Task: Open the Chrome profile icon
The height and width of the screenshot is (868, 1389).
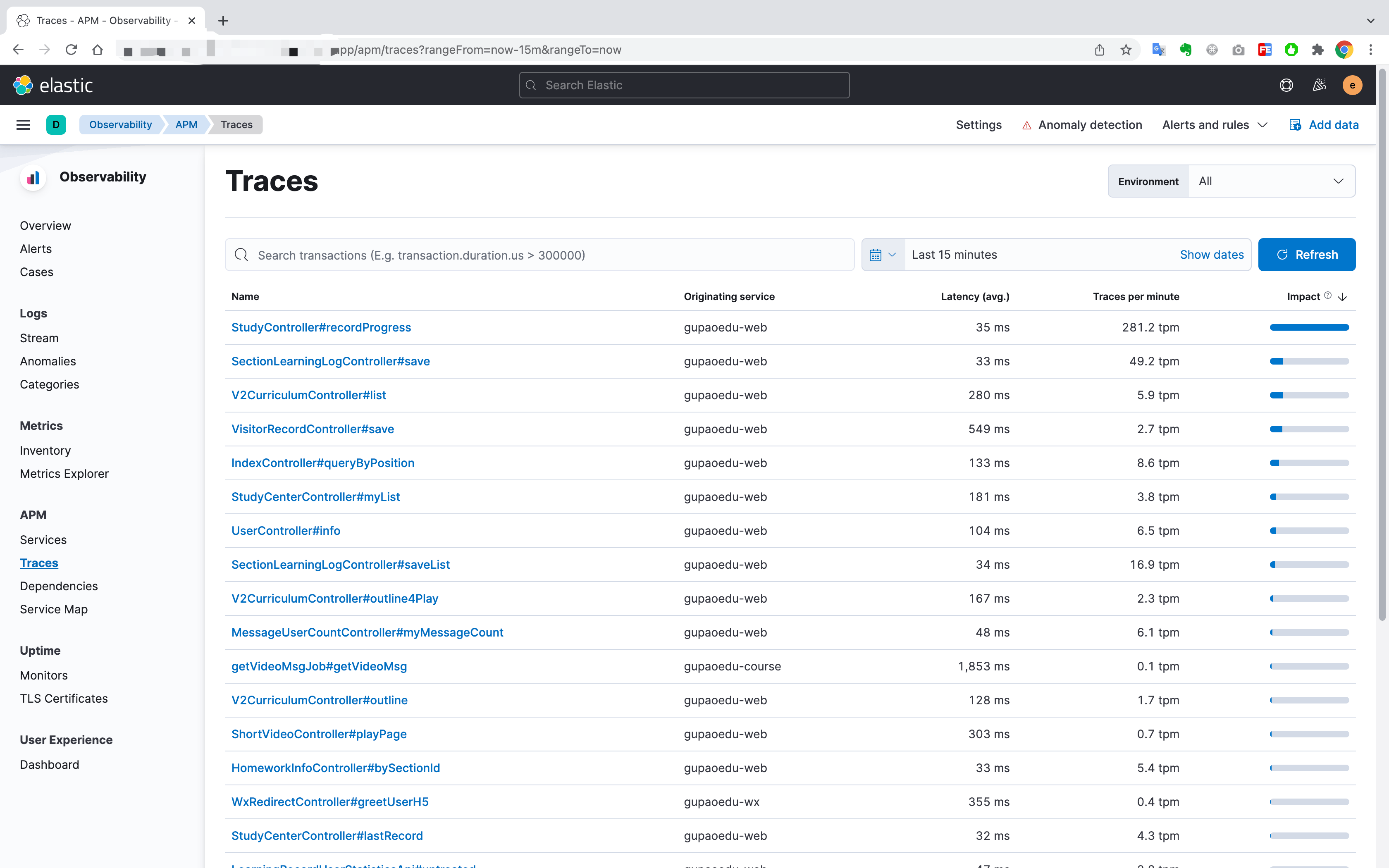Action: click(x=1344, y=50)
